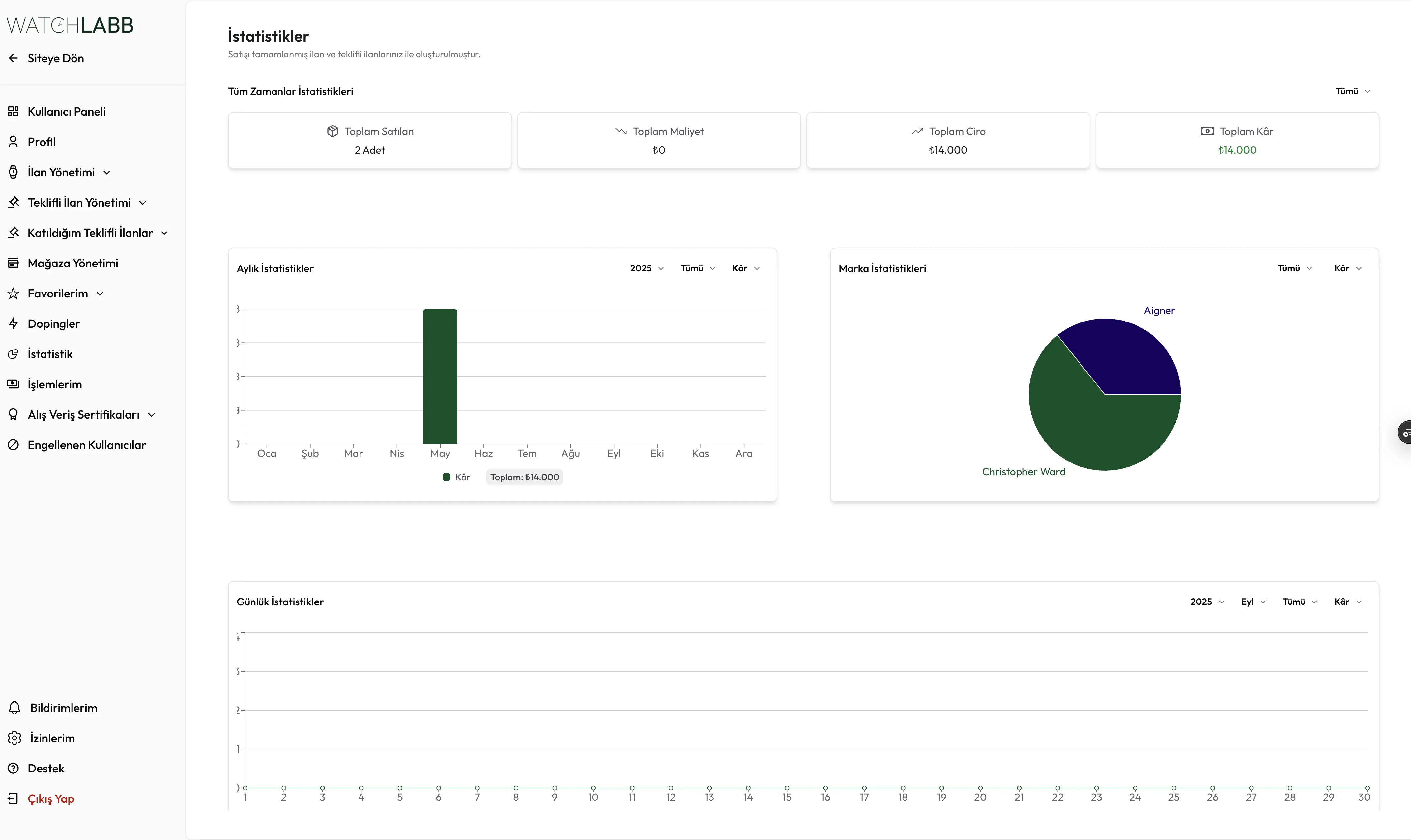Expand İlan Yönetimi submenu

(107, 173)
